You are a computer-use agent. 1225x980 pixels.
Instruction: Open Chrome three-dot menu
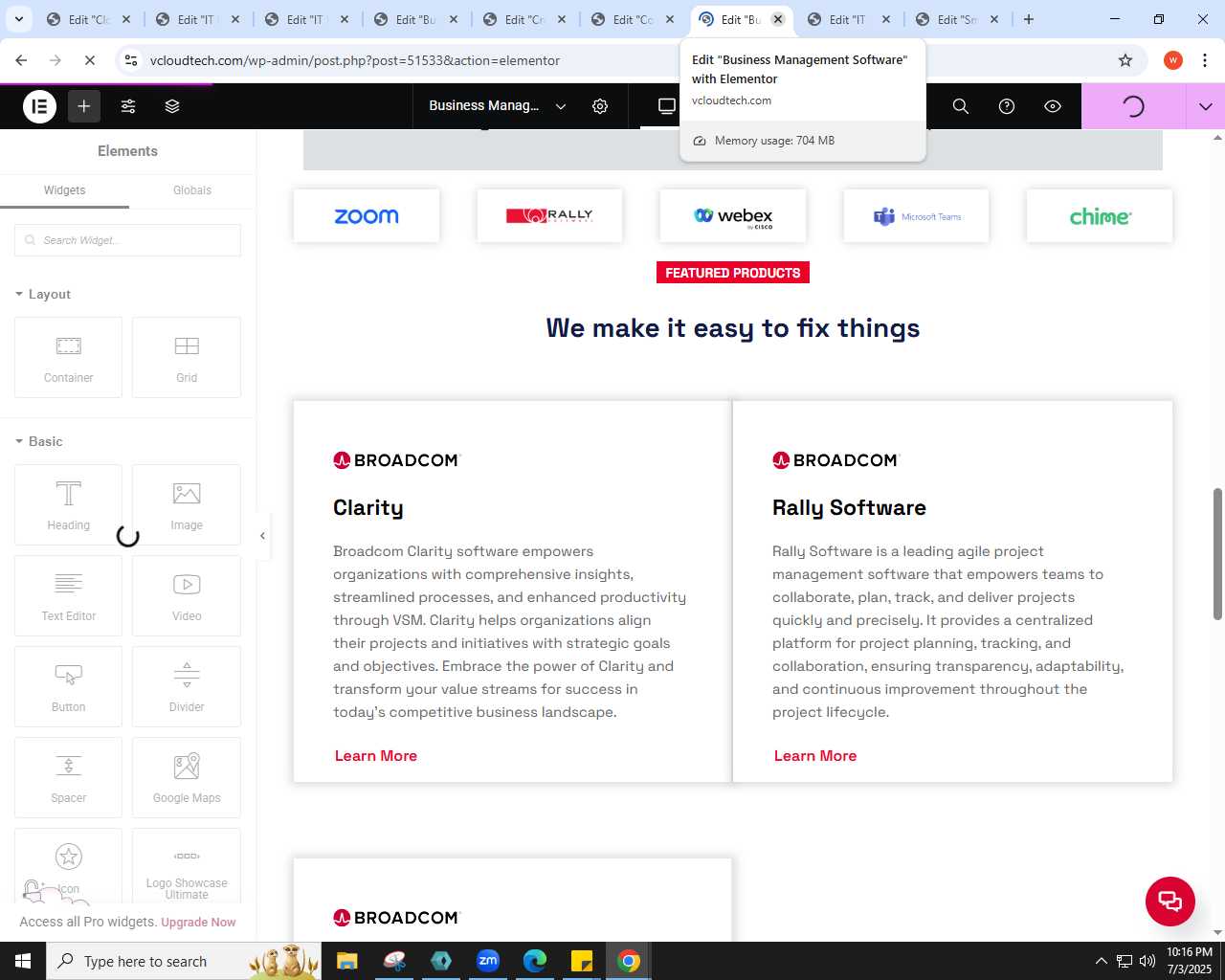(1205, 60)
